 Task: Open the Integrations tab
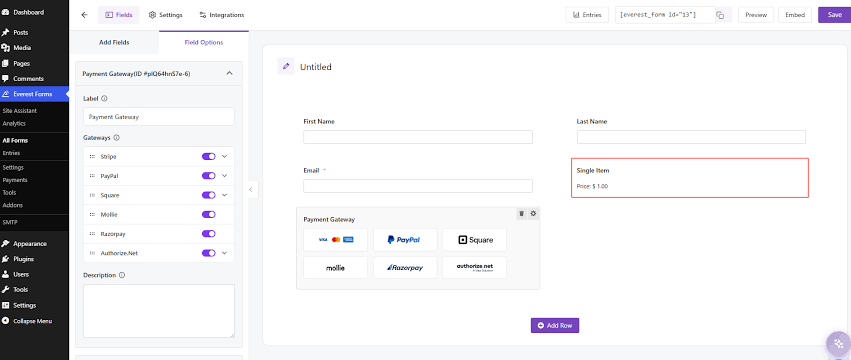[221, 15]
